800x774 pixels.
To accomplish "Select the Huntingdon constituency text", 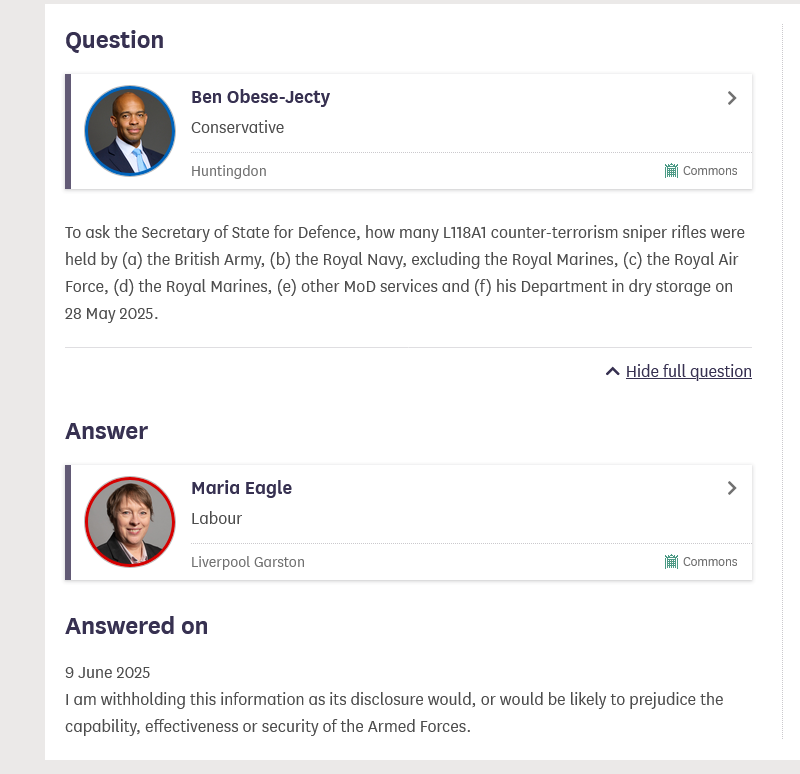I will 229,171.
